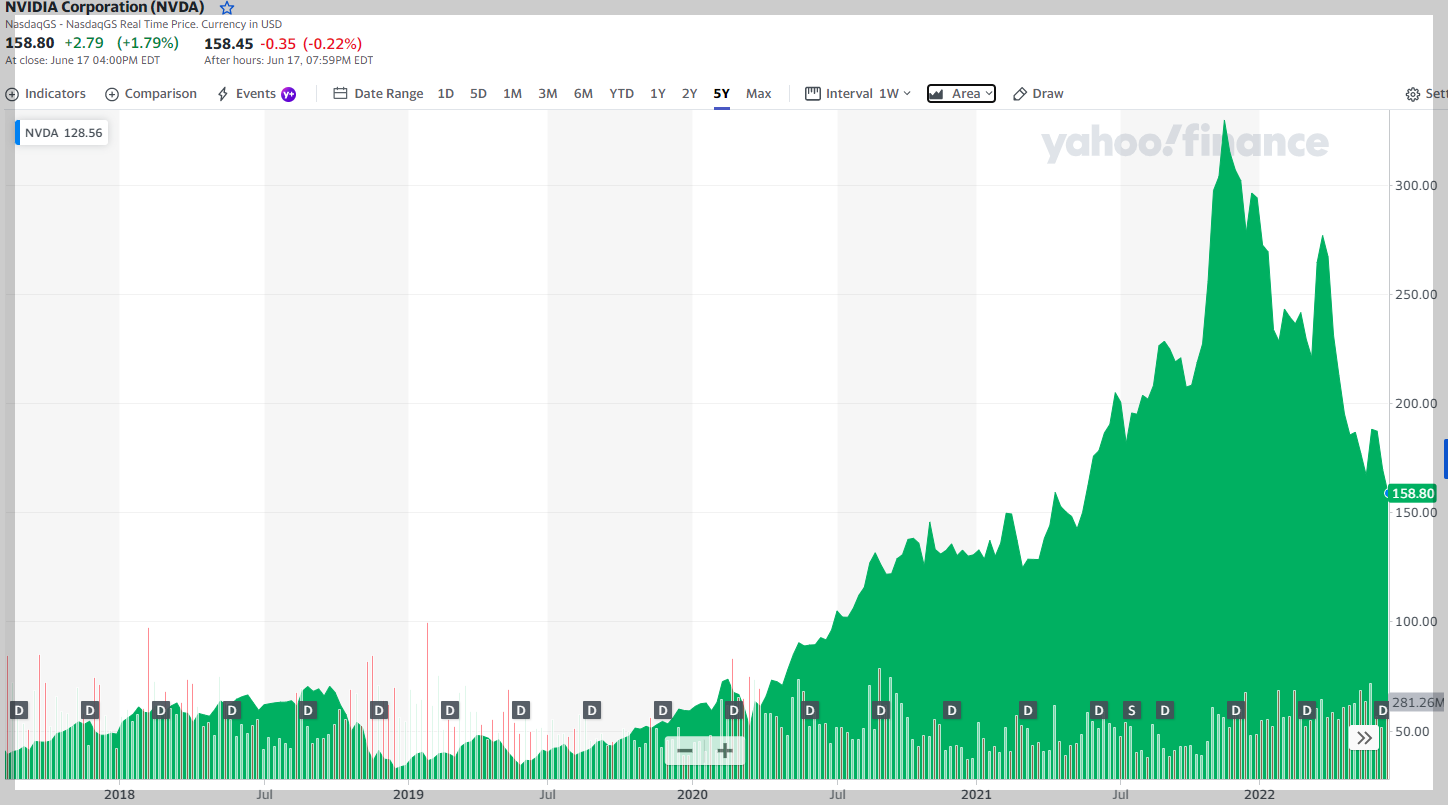This screenshot has height=805, width=1448.
Task: Zoom in with the plus button
Action: tap(725, 751)
